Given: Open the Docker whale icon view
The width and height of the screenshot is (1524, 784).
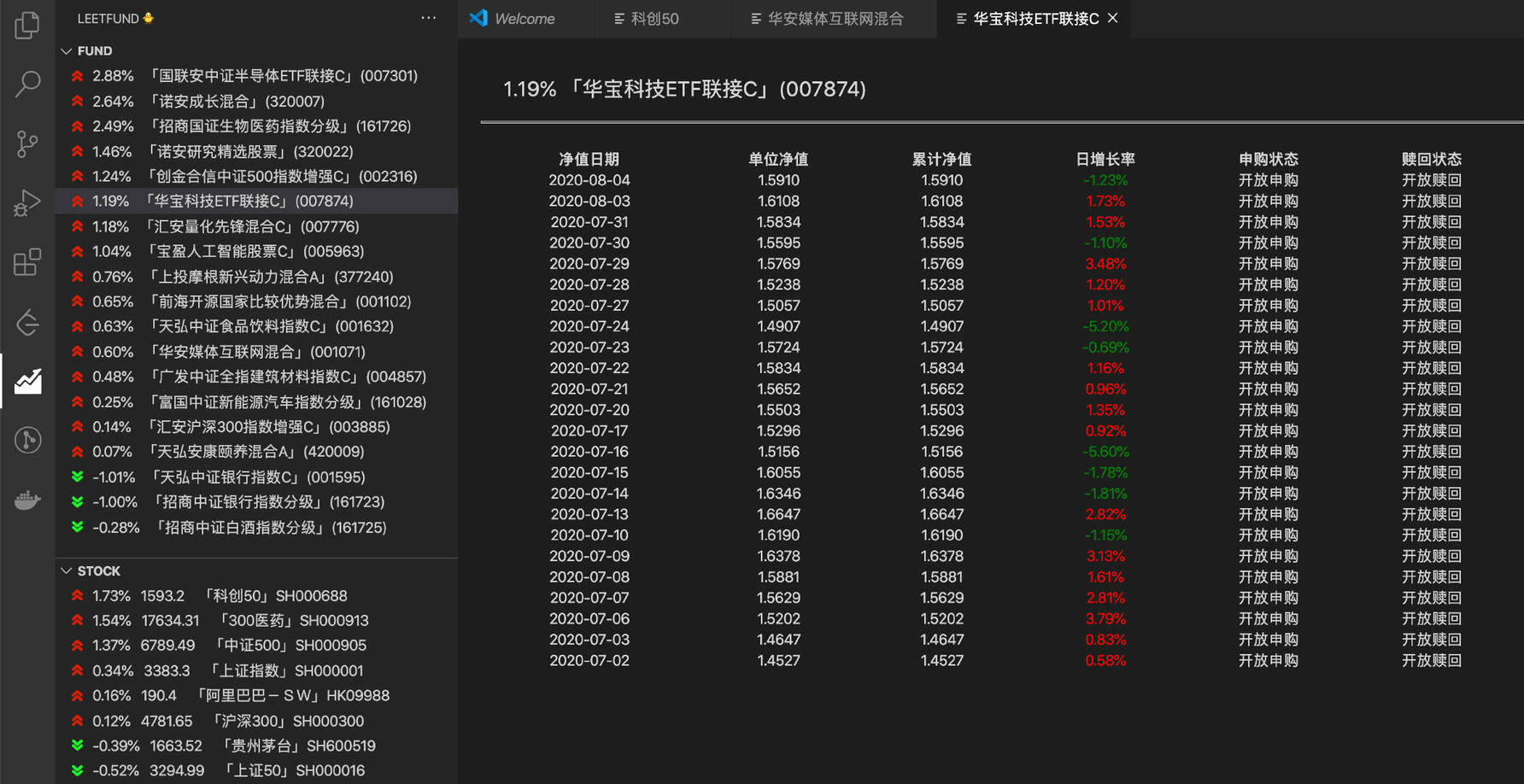Looking at the screenshot, I should click(27, 500).
